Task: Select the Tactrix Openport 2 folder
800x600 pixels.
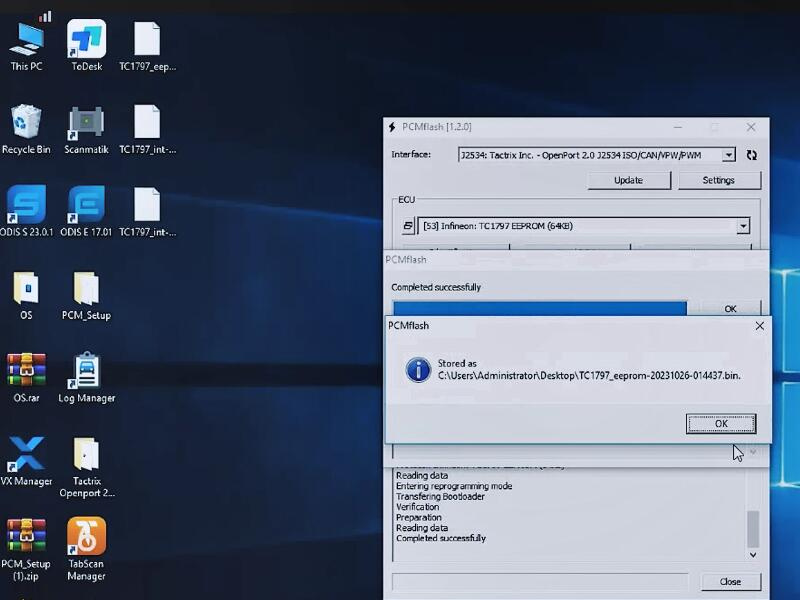Action: click(87, 456)
